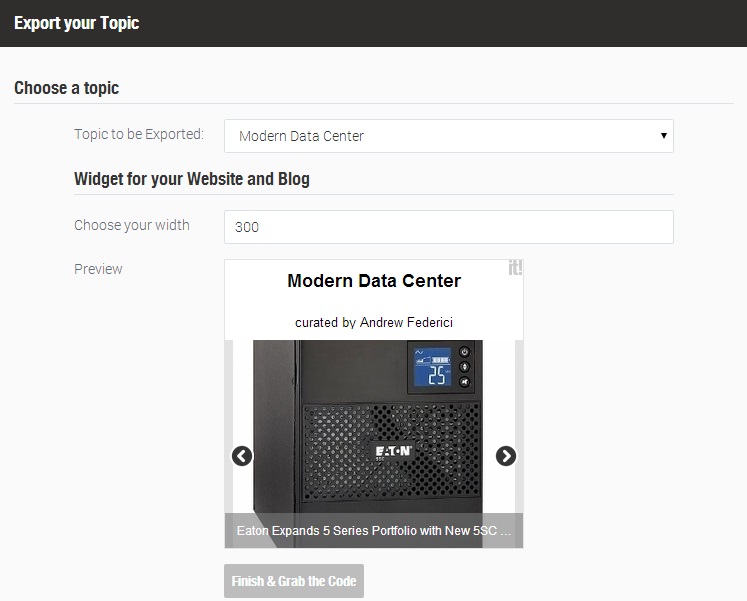Click the EATON logo on the UPS image
Viewport: 747px width, 601px height.
click(393, 452)
